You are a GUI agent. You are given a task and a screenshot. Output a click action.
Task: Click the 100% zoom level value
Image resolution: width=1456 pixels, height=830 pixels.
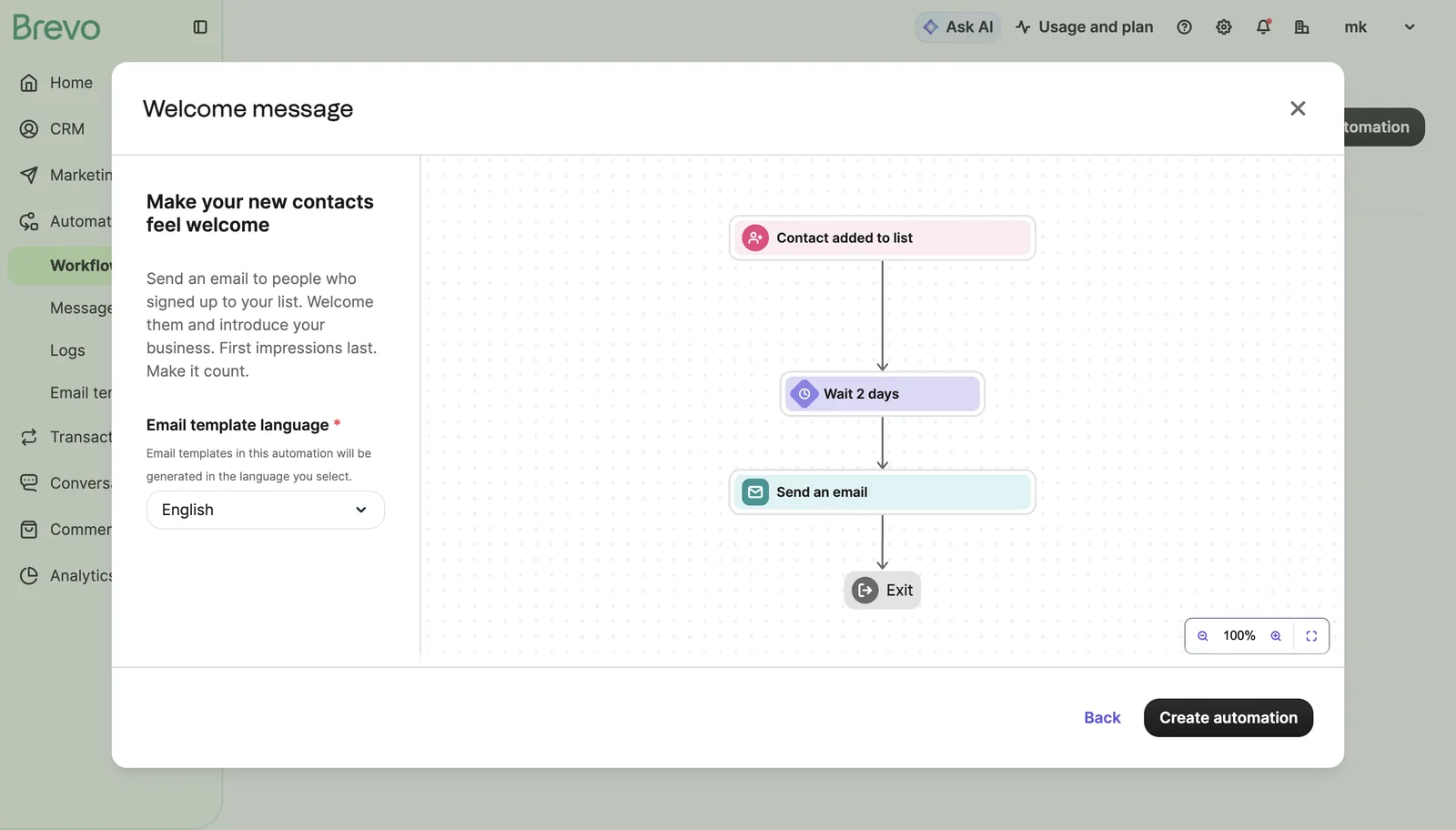1239,636
